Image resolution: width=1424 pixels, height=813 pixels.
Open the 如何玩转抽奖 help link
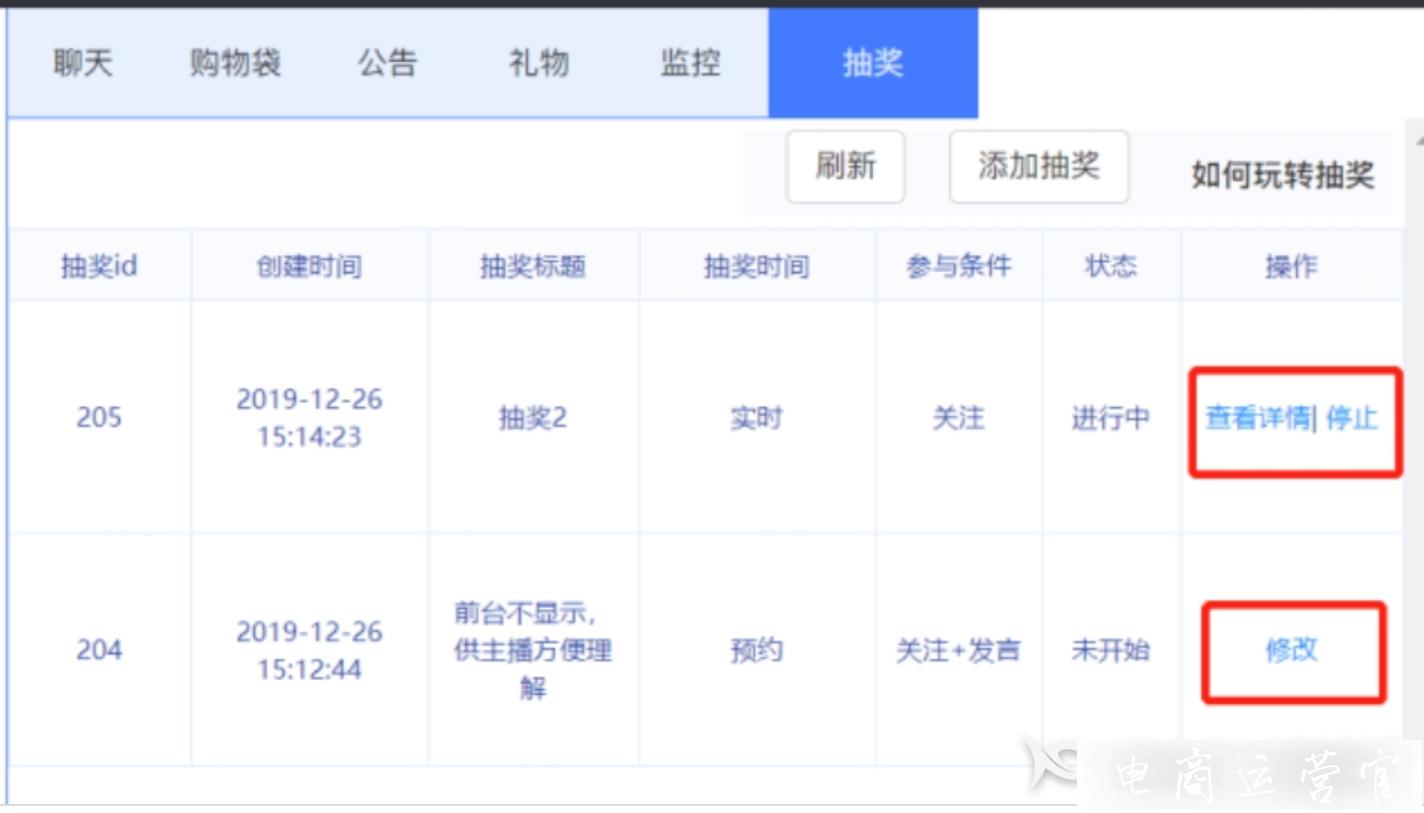click(1282, 175)
